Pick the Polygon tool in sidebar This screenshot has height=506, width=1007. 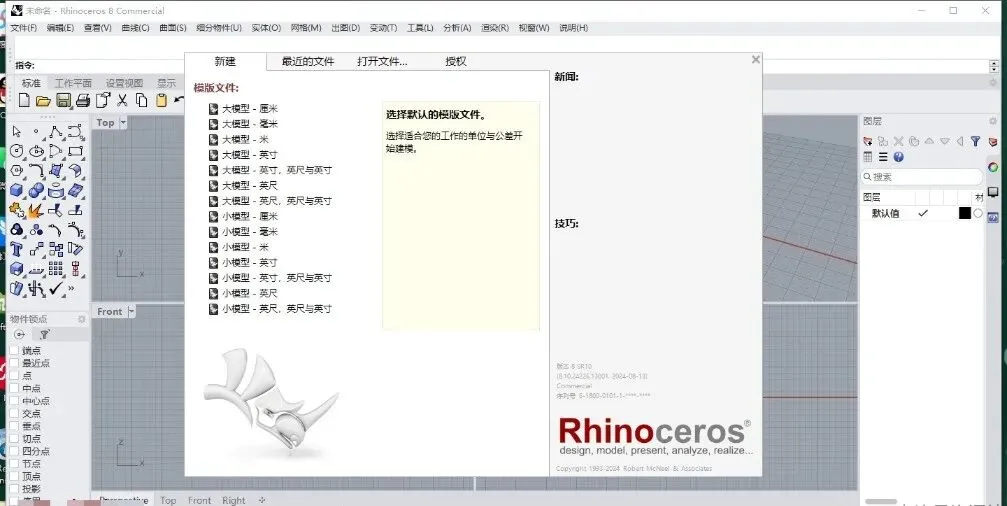point(17,171)
